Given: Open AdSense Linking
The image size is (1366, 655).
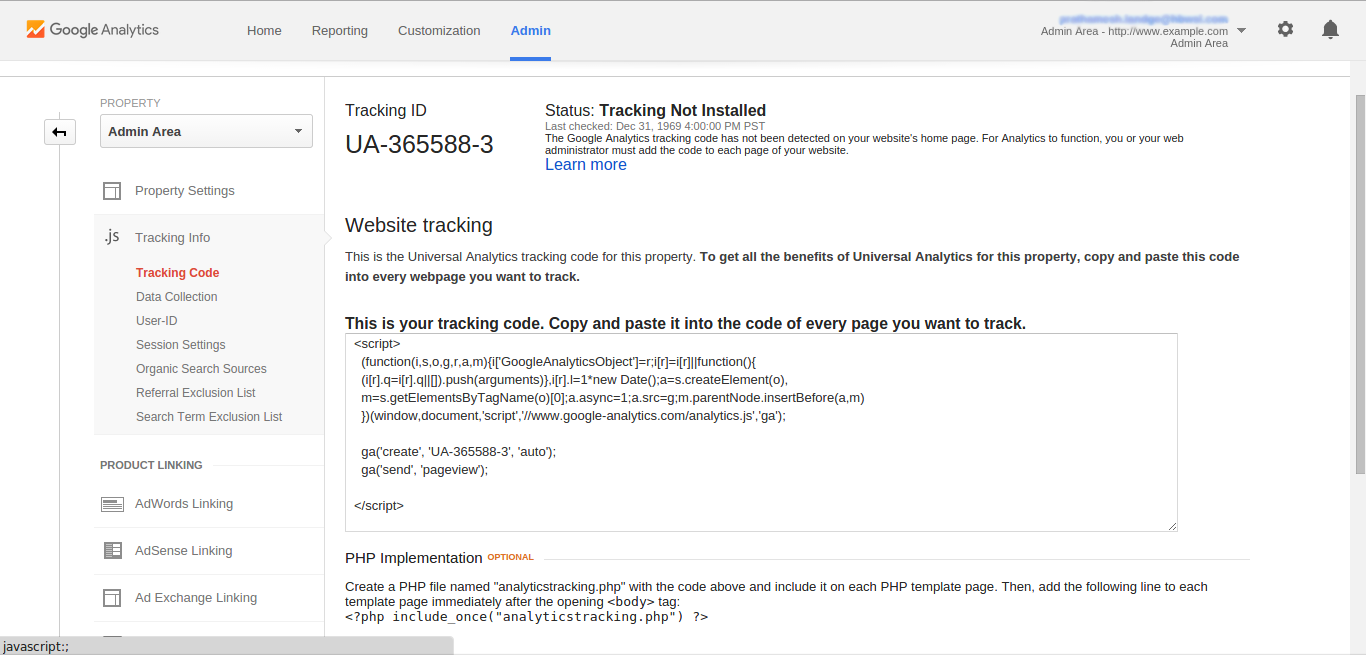Looking at the screenshot, I should (x=184, y=551).
